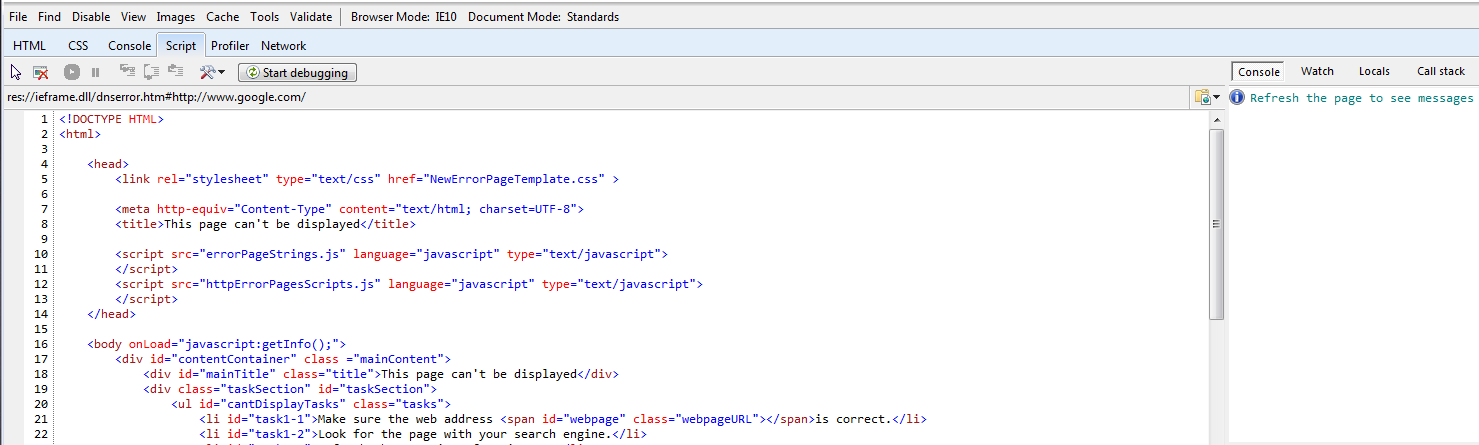Click the source pane vertical scrollbar thumb
1479x445 pixels.
point(1217,224)
